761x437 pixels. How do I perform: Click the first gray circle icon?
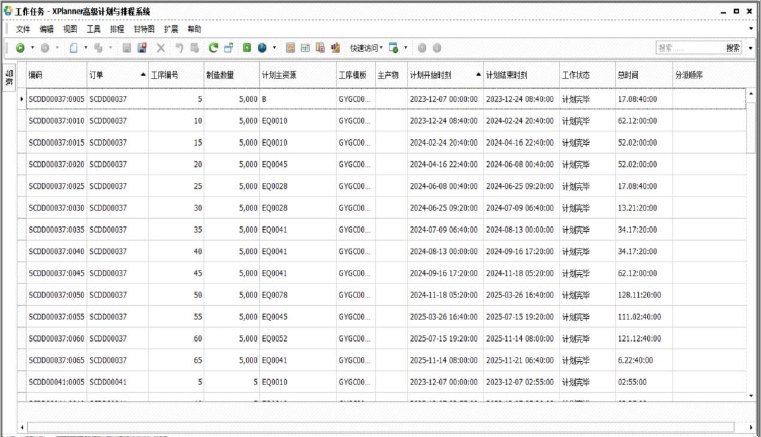click(x=422, y=48)
